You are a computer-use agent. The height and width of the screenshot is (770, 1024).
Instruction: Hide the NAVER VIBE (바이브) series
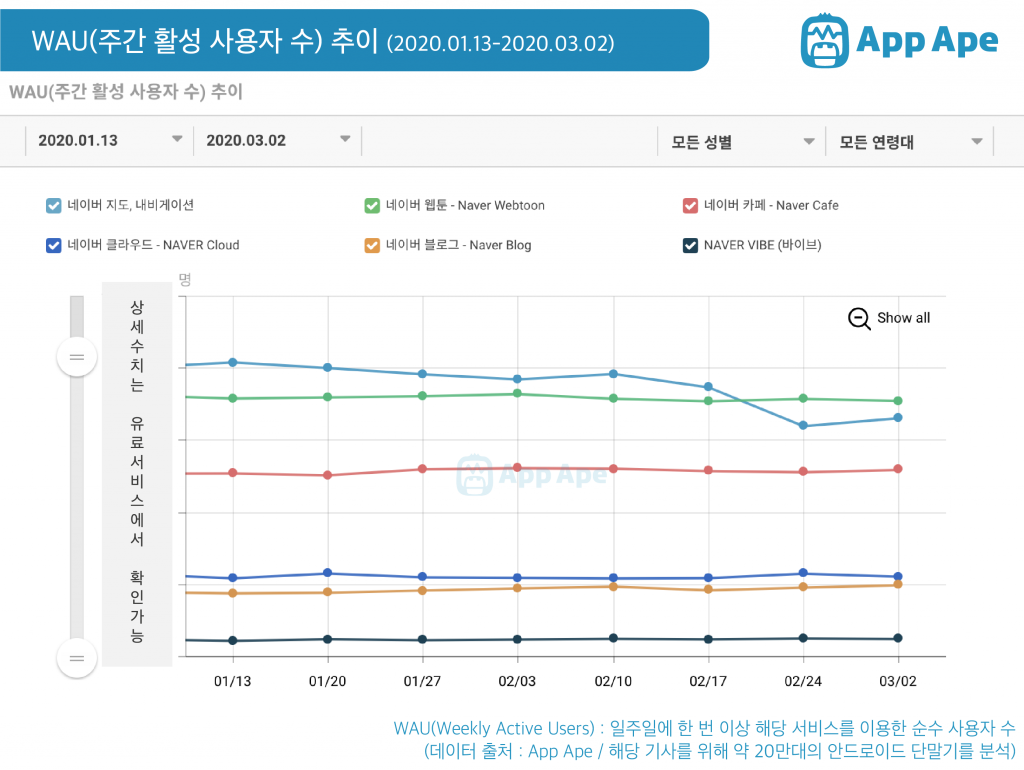click(690, 245)
